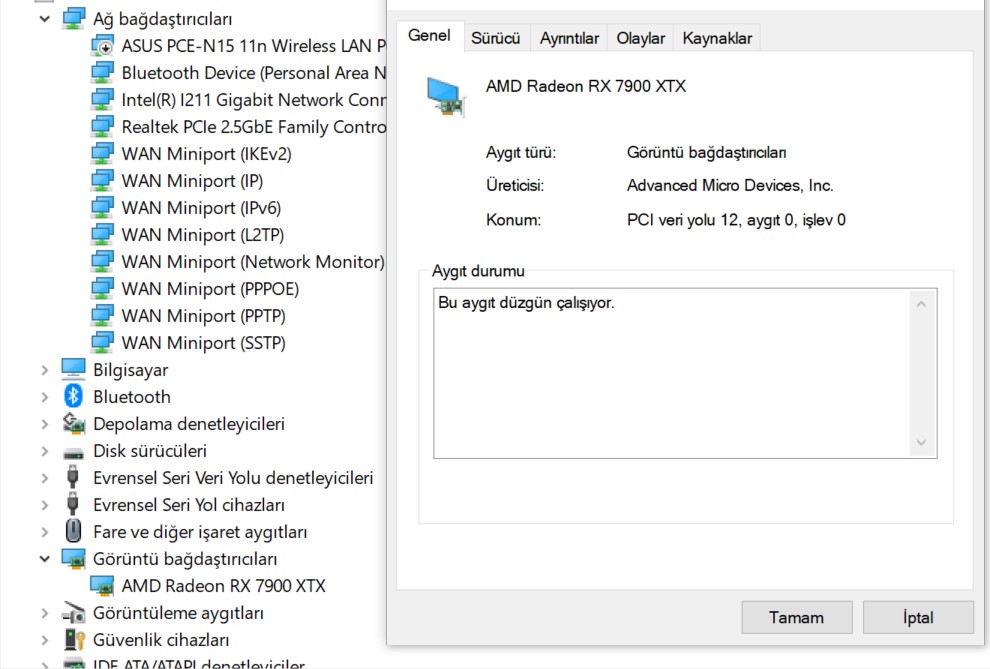Viewport: 990px width, 669px height.
Task: Click the Realtek PCIe 2.5GbE adapter icon
Action: [102, 127]
